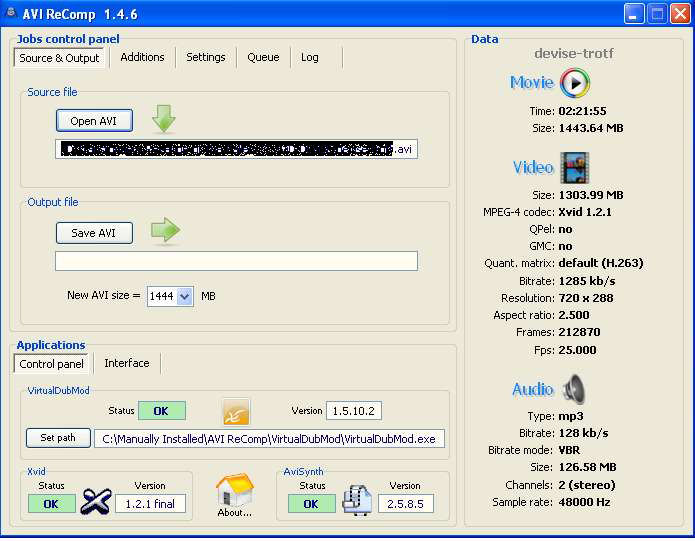Click the devise-trotf title text
Viewport: 695px width, 541px height.
(x=574, y=54)
